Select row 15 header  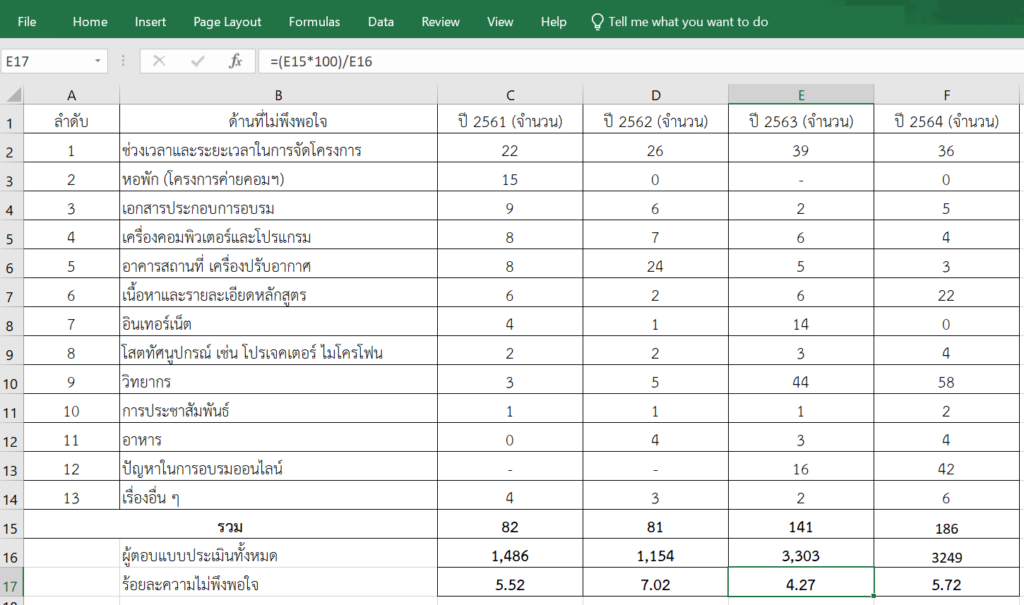tap(11, 526)
